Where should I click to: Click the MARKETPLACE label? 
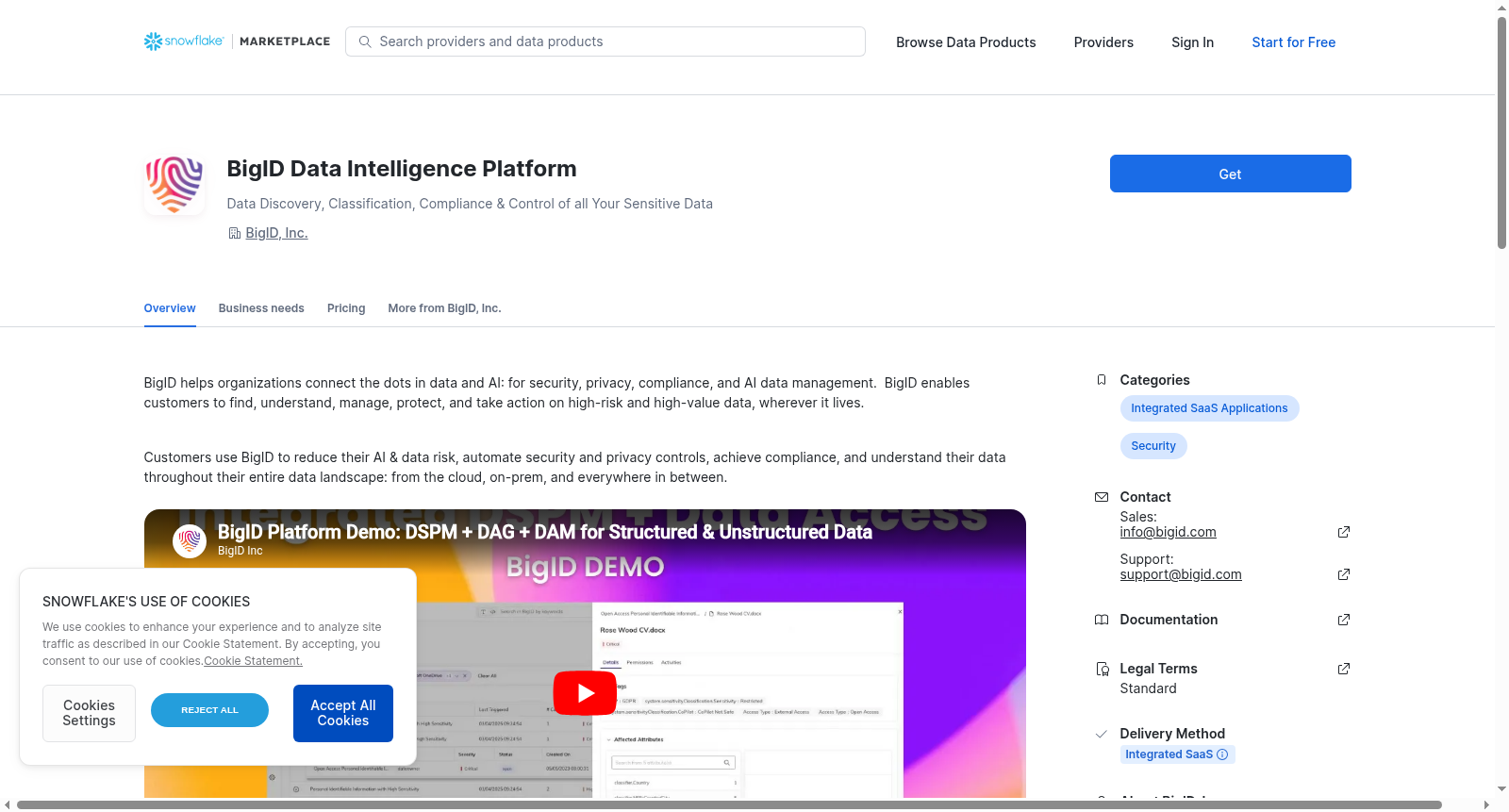pos(285,41)
